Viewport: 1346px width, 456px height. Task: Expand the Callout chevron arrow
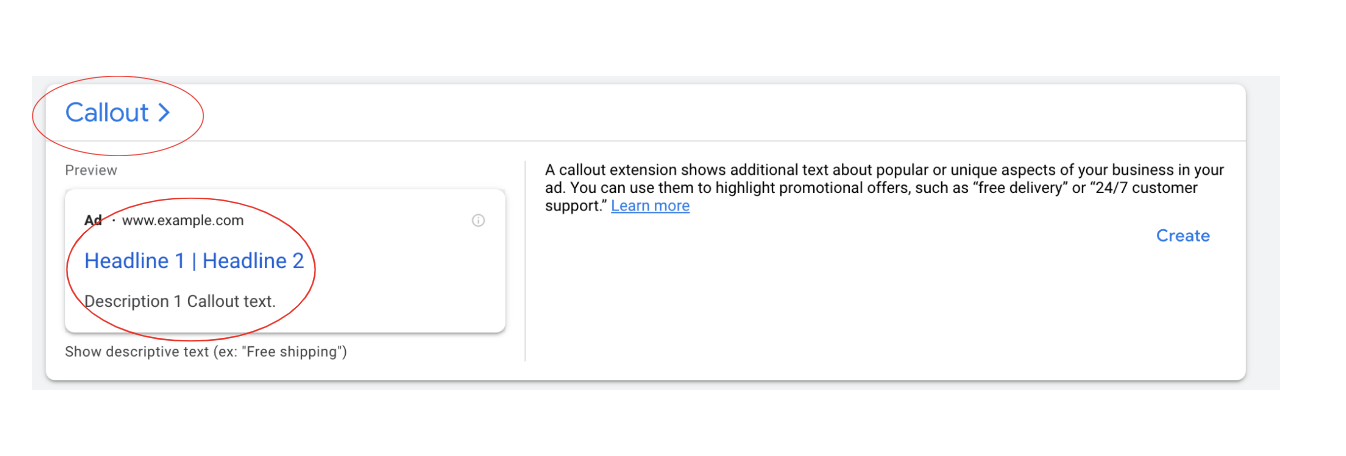[x=164, y=113]
